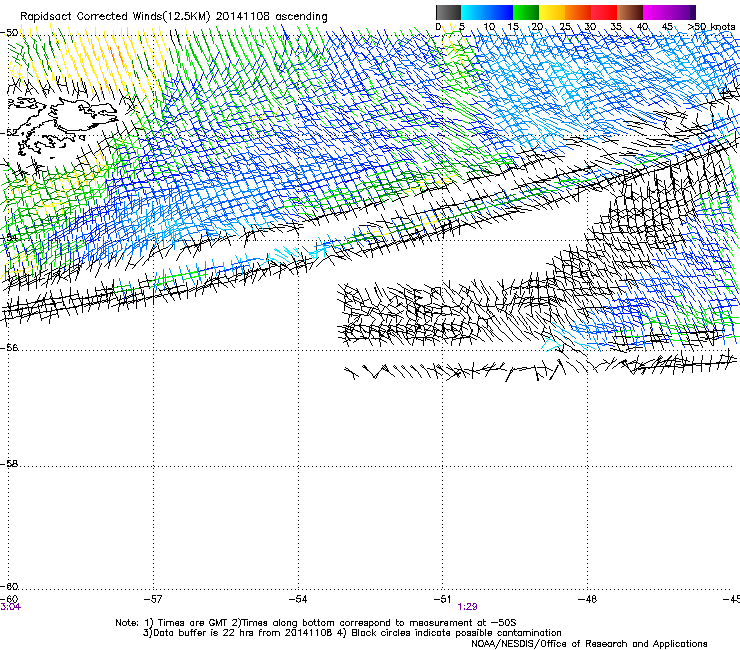This screenshot has width=740, height=650.
Task: Click the orange 25-30 knots legend swatch
Action: click(x=578, y=12)
